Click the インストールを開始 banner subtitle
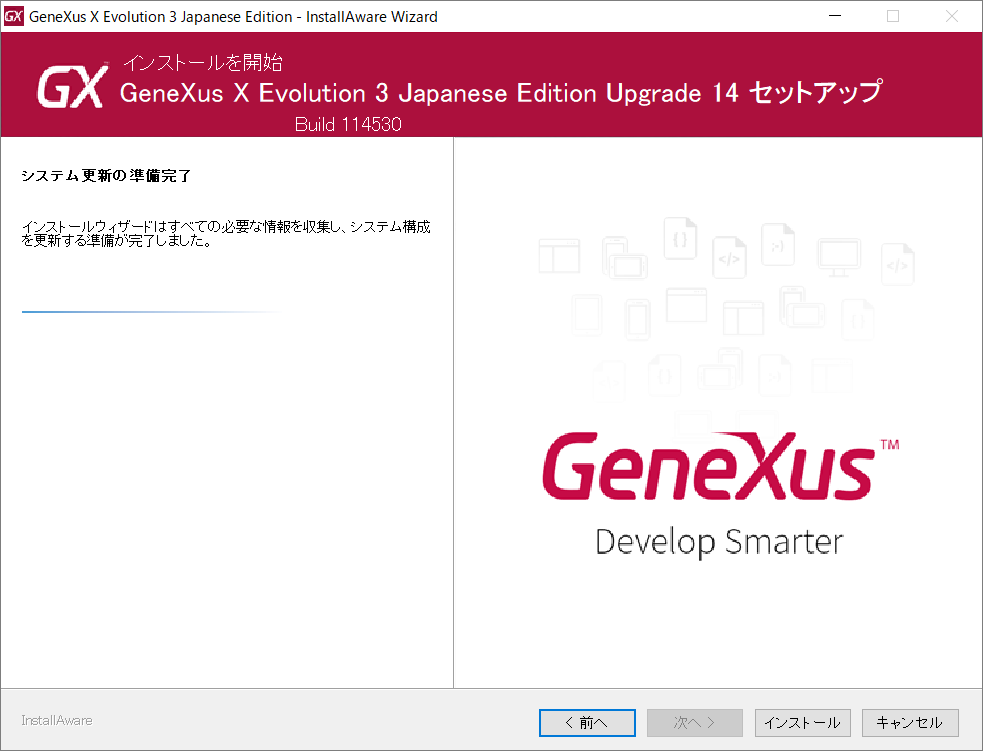Screen dimensions: 983x751 click(x=202, y=63)
